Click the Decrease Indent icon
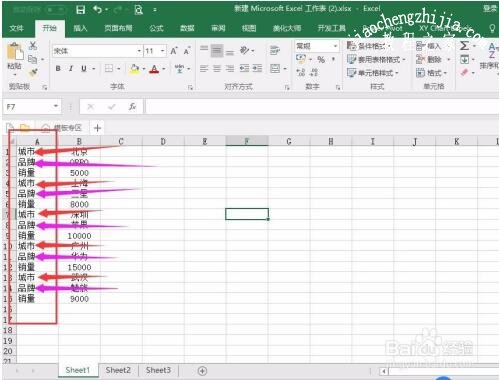 (244, 69)
